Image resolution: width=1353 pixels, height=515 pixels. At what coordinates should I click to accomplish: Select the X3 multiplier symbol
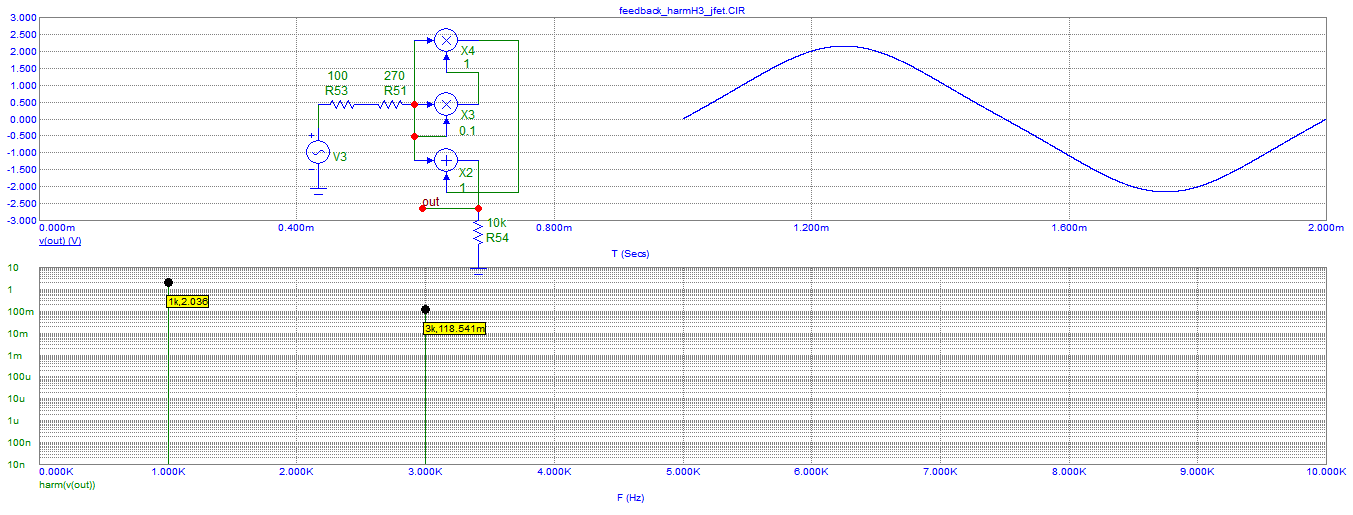click(x=446, y=104)
